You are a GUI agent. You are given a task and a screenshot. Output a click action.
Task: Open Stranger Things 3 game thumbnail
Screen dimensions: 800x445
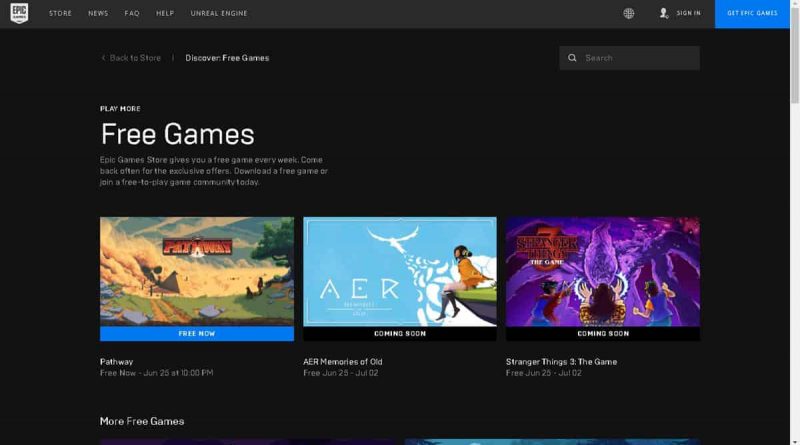pos(602,271)
